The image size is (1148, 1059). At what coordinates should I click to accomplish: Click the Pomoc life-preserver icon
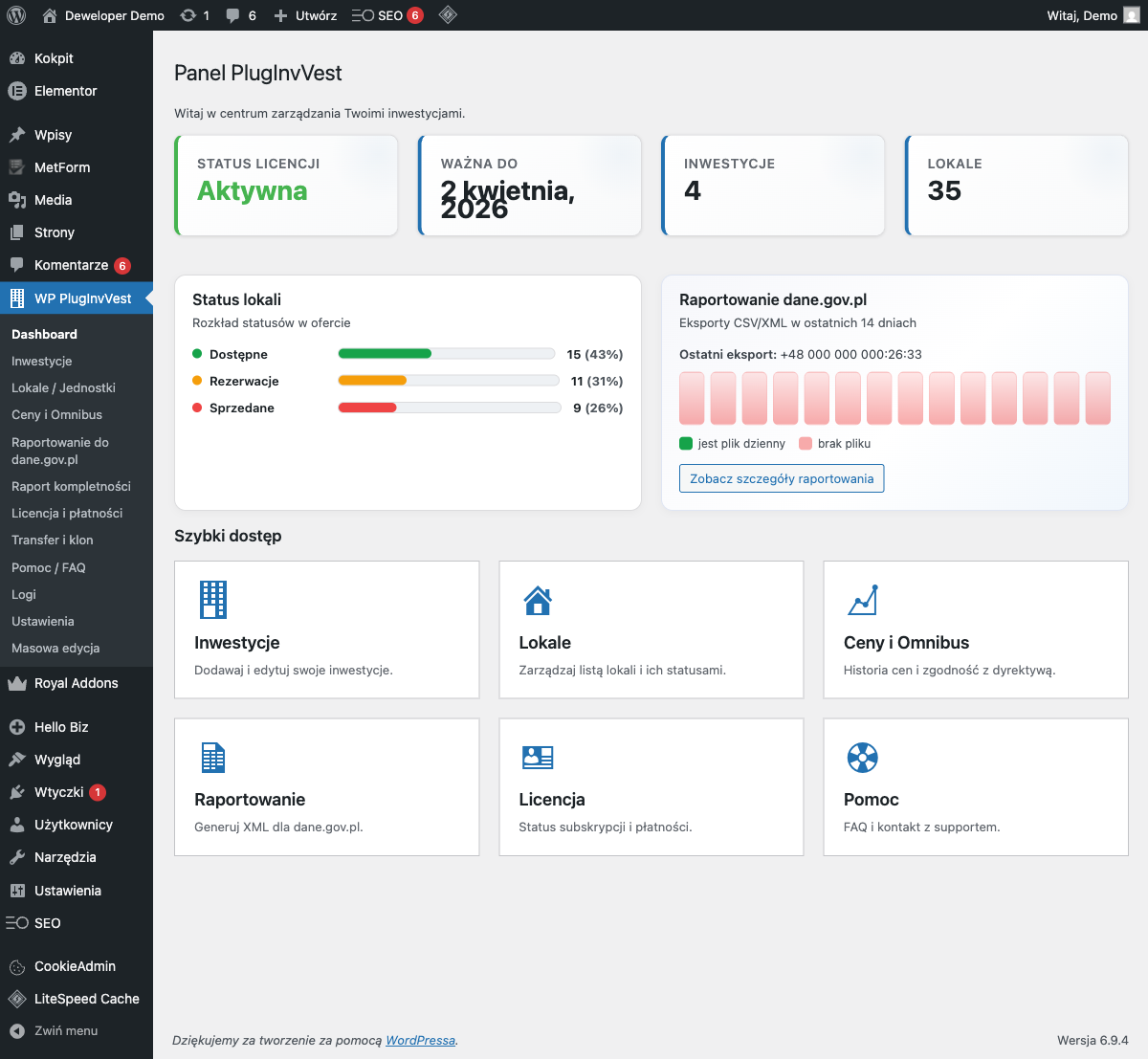pos(862,757)
